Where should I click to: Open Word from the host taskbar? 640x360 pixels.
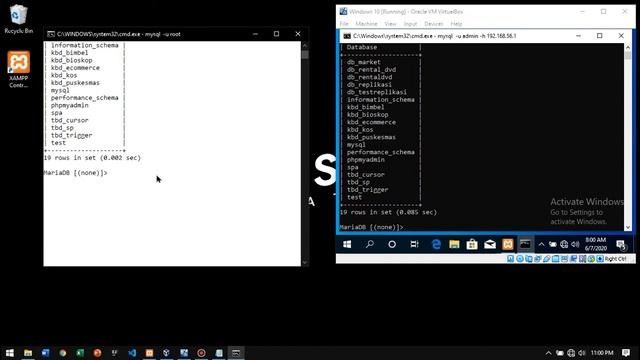[x=45, y=353]
